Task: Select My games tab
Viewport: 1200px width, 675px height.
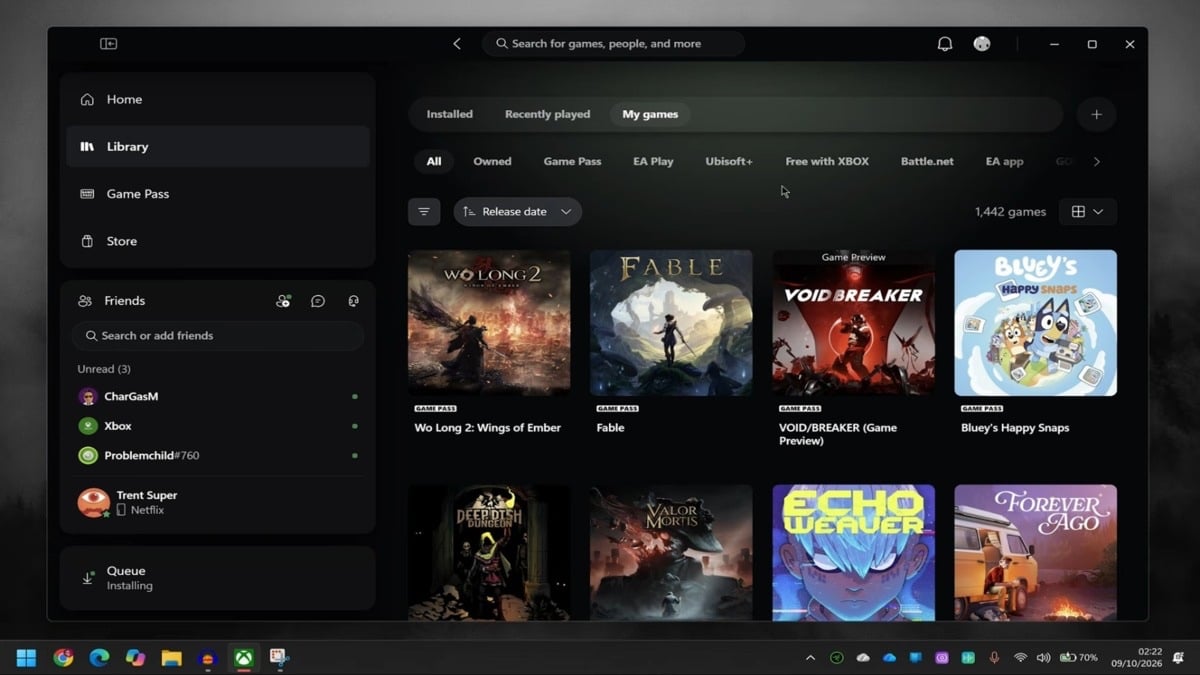Action: pos(650,114)
